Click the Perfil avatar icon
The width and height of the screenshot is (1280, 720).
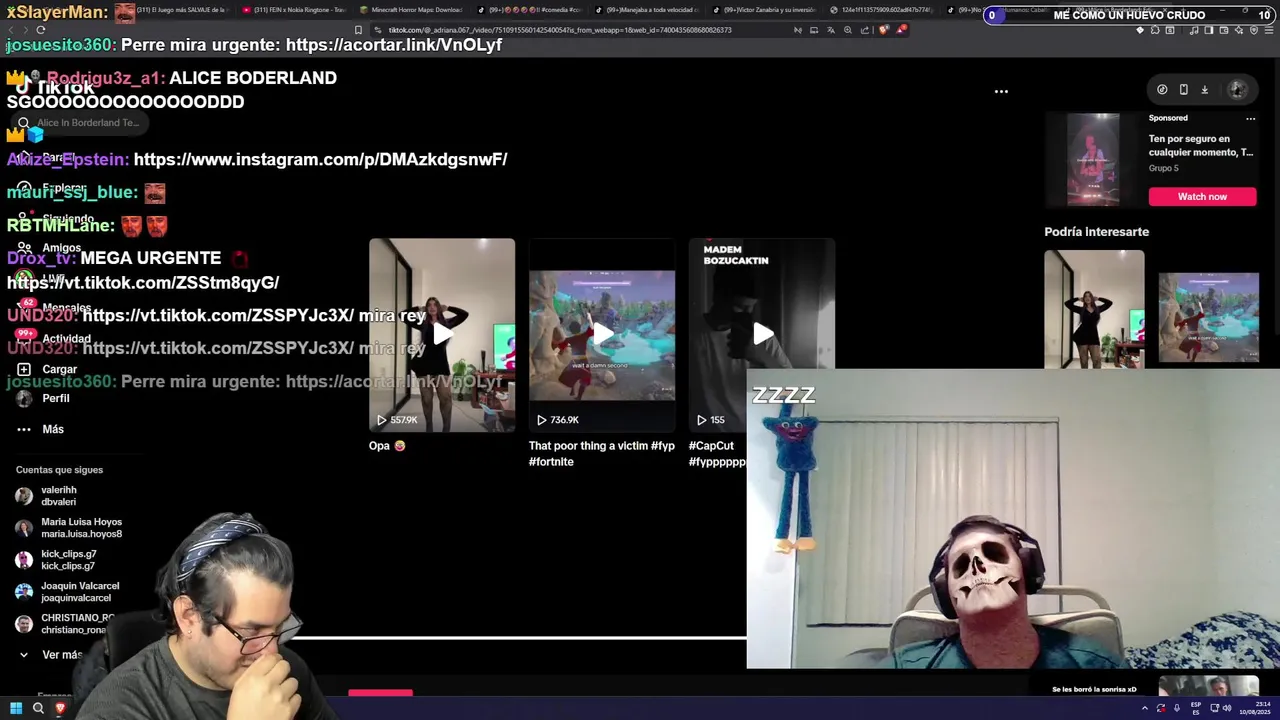24,398
